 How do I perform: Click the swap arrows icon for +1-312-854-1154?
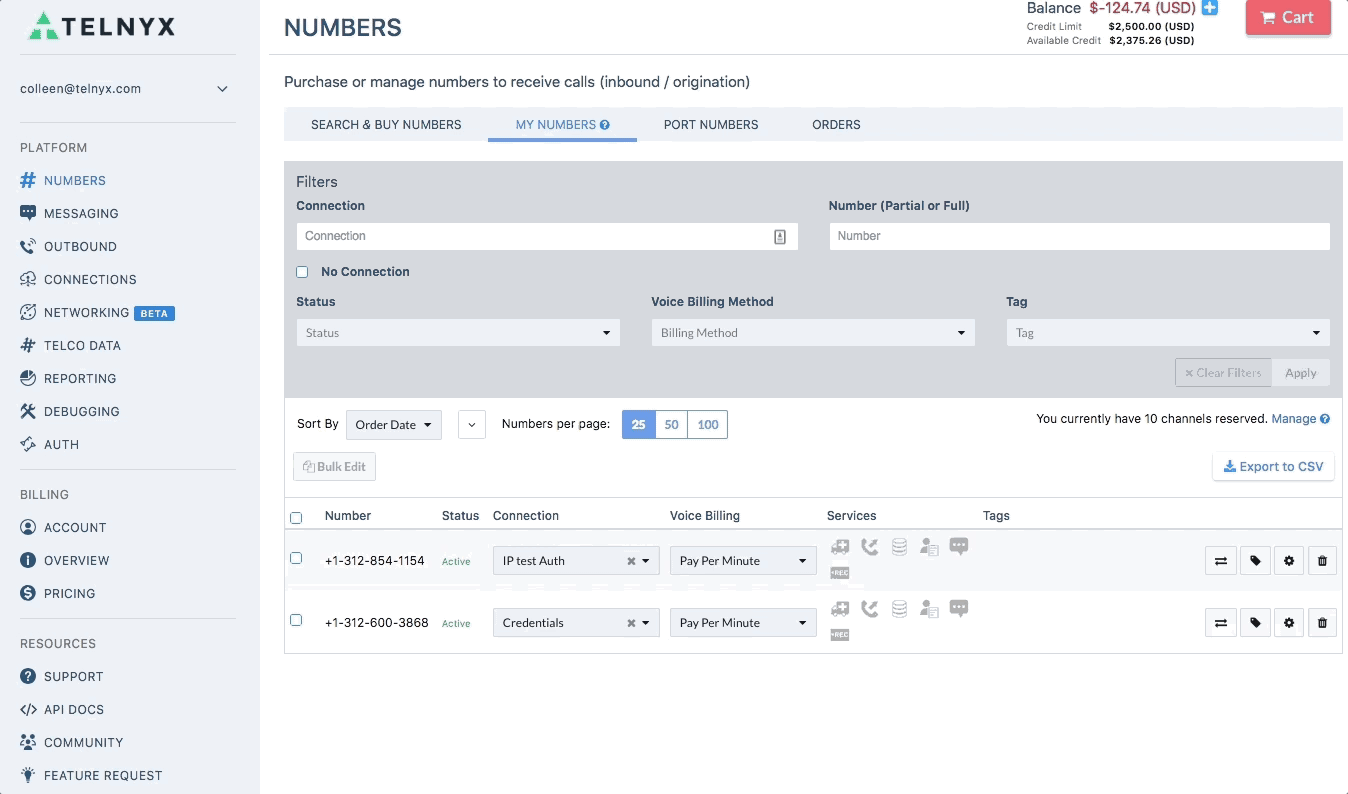pyautogui.click(x=1221, y=561)
